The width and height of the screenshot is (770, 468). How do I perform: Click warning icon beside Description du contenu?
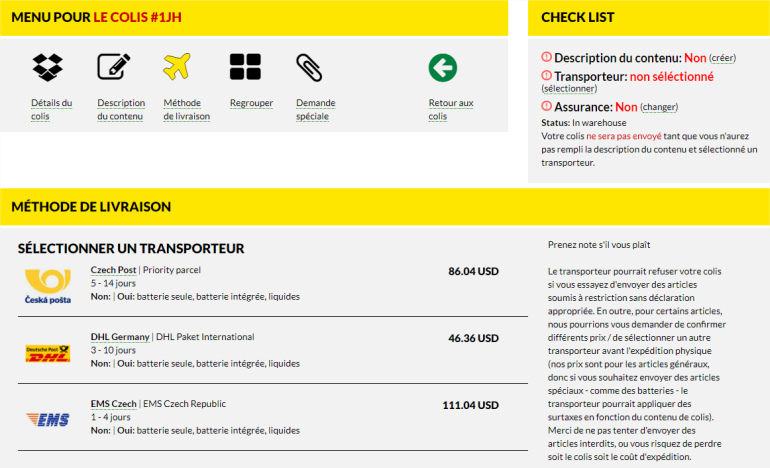click(x=547, y=57)
